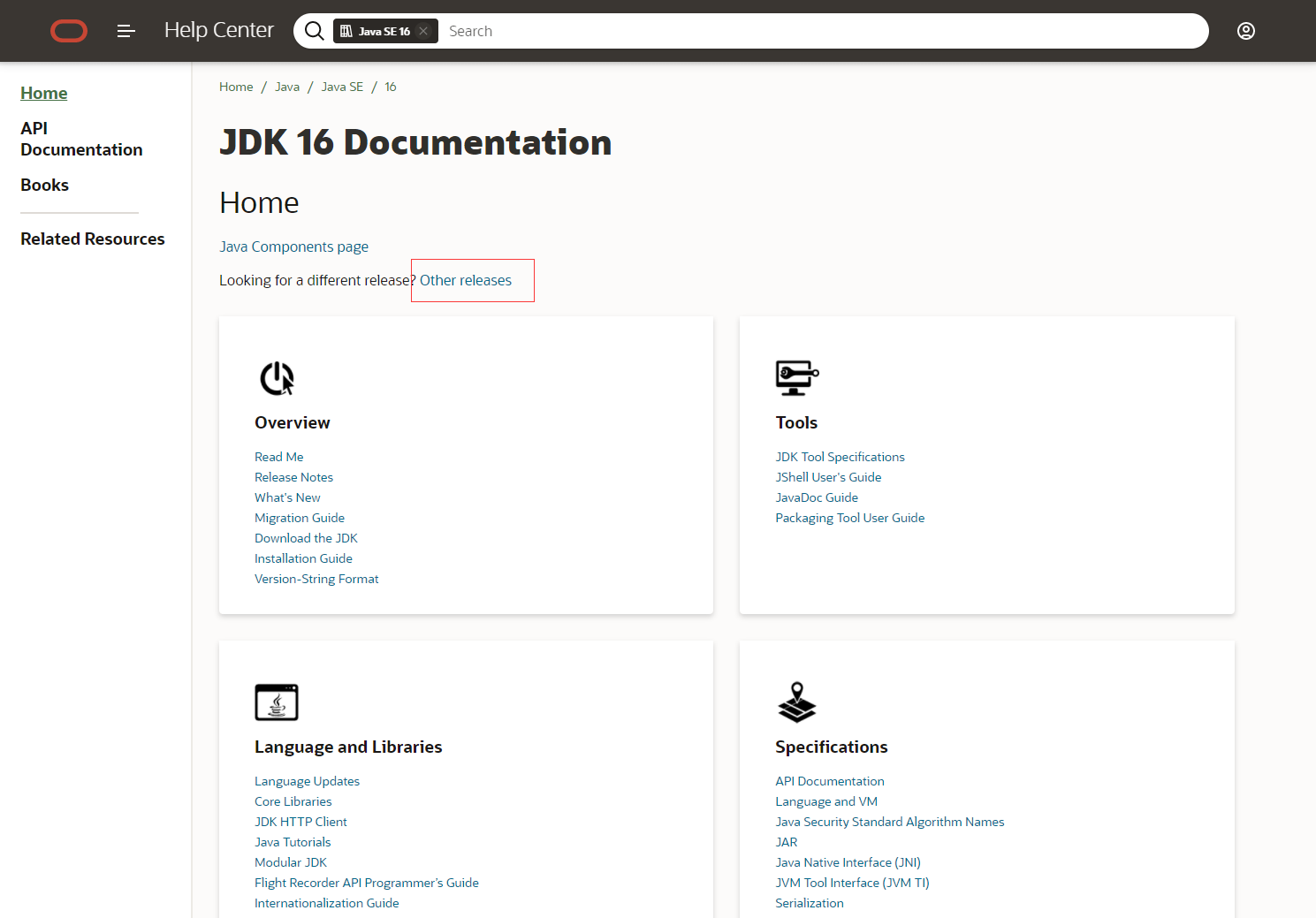
Task: Click the Language and Libraries Java icon
Action: [x=277, y=702]
